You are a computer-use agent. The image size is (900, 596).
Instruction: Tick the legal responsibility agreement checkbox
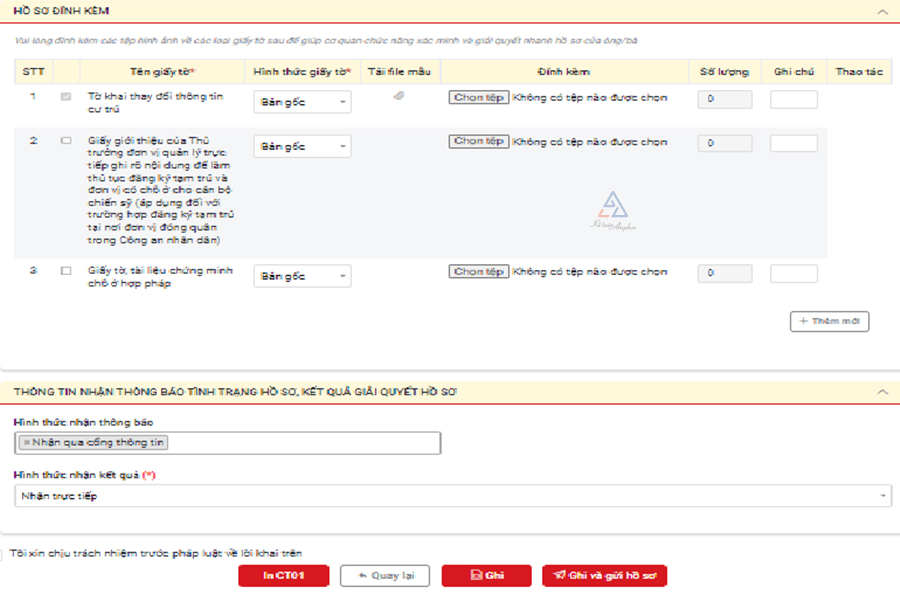click(x=4, y=554)
